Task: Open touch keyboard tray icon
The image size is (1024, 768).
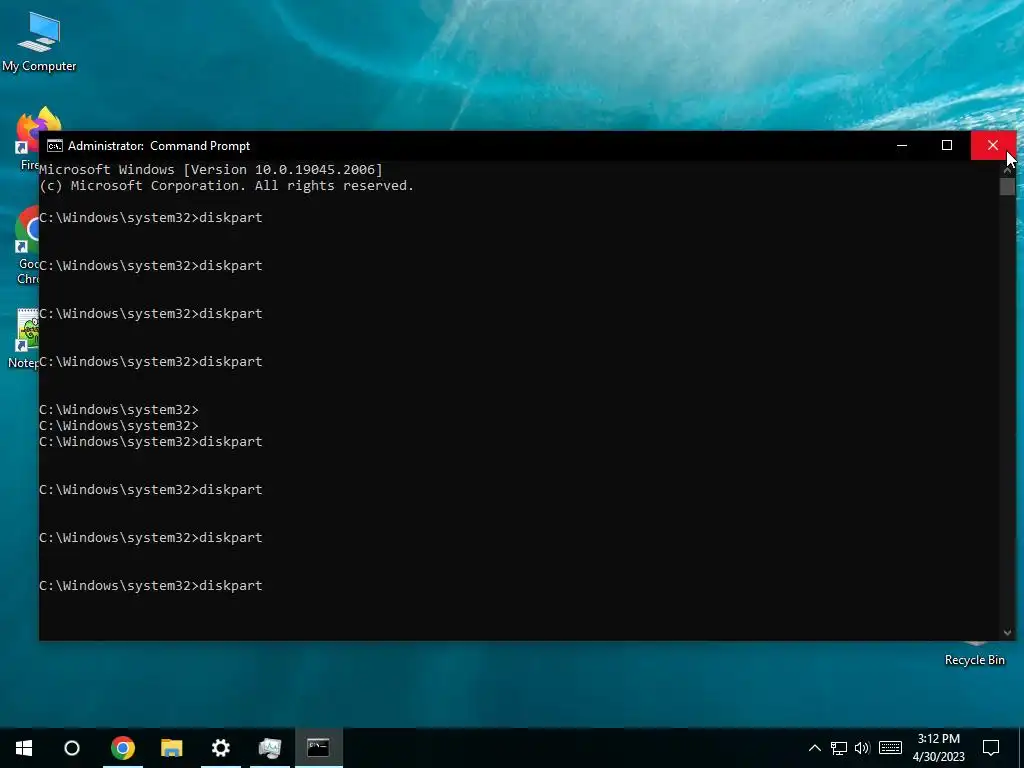Action: [x=890, y=748]
